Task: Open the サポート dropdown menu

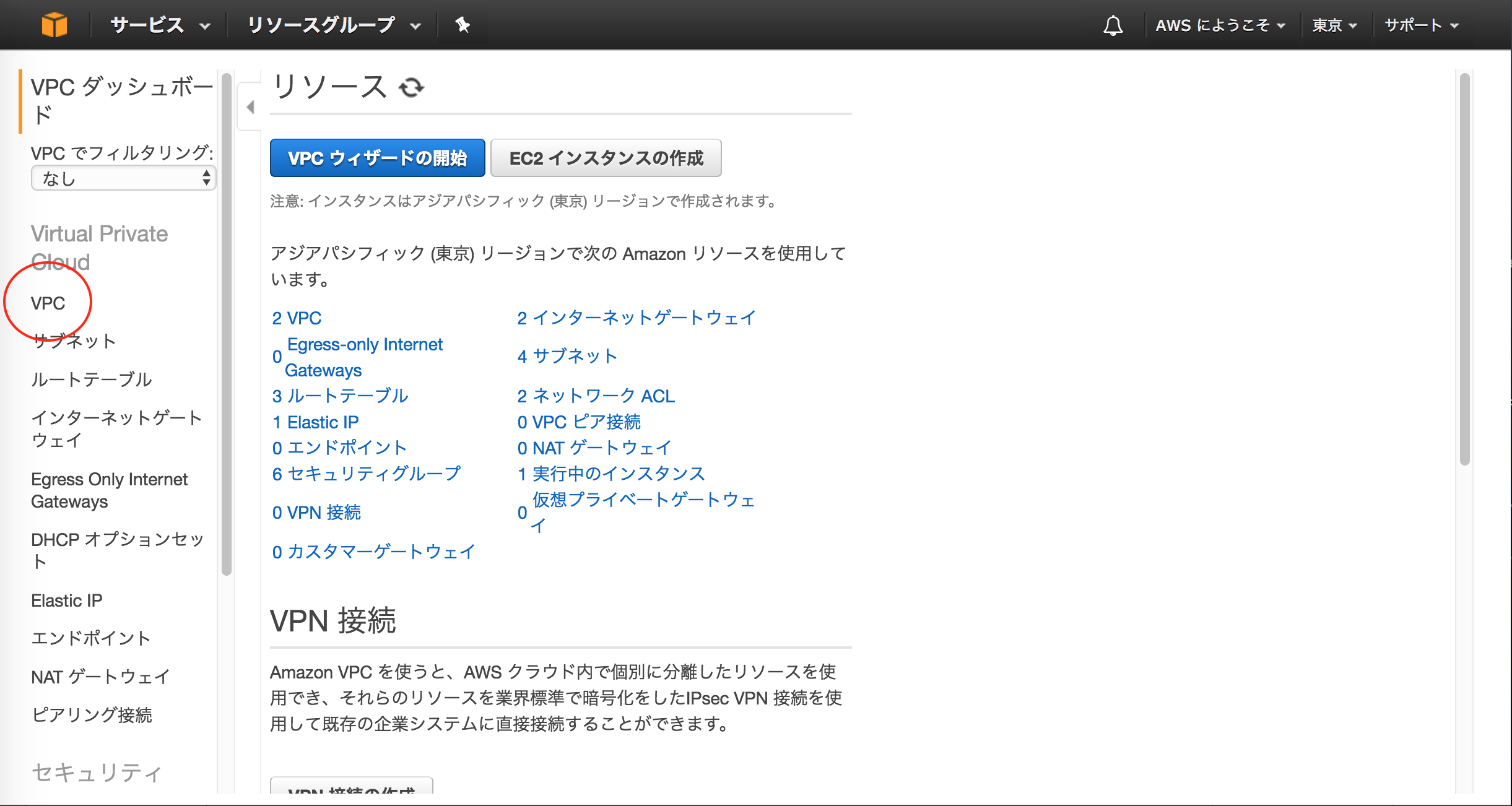Action: point(1422,25)
